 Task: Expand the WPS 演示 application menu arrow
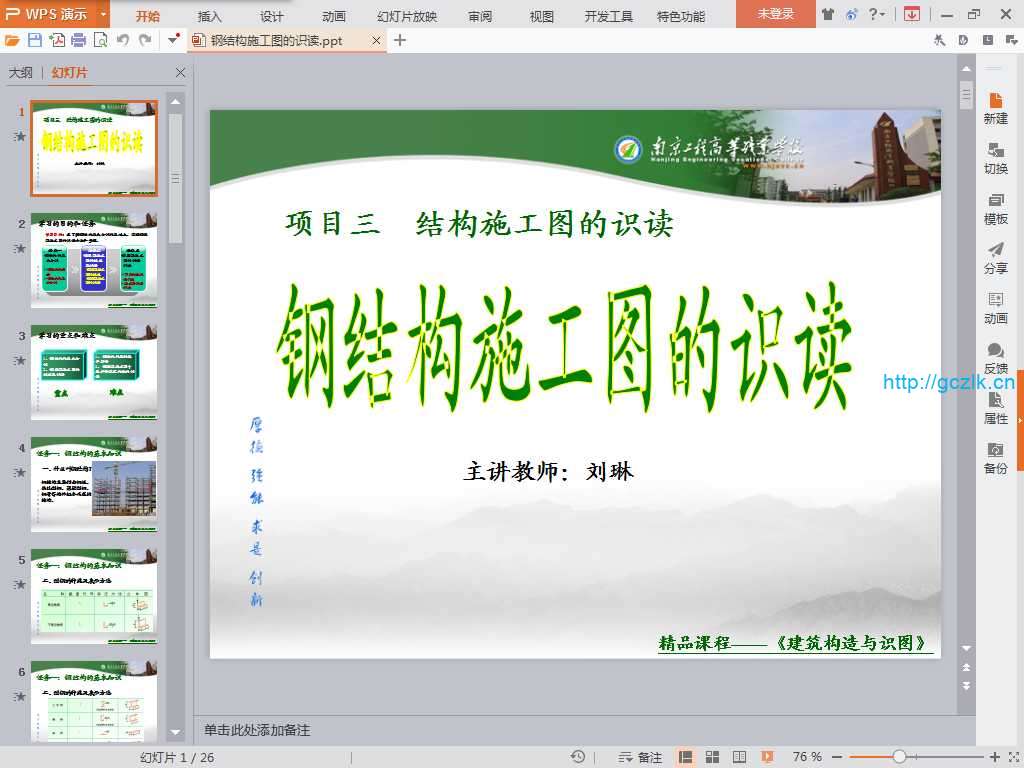[x=103, y=14]
